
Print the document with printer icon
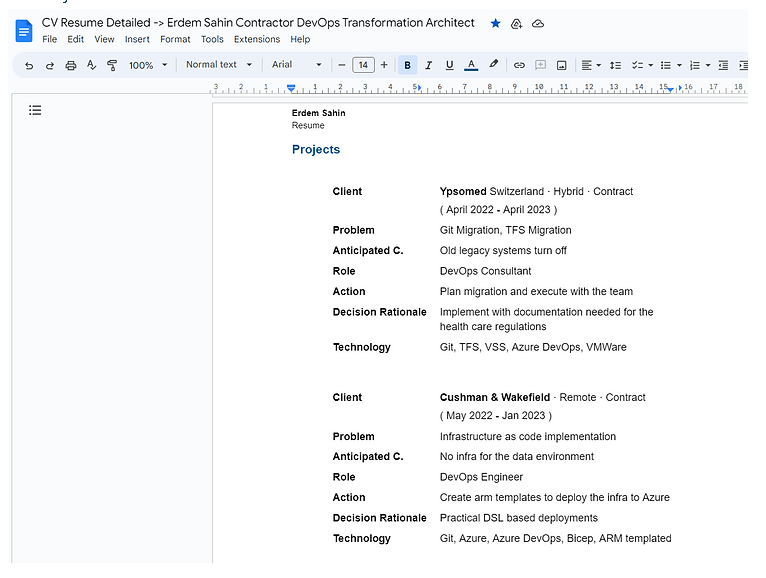71,65
